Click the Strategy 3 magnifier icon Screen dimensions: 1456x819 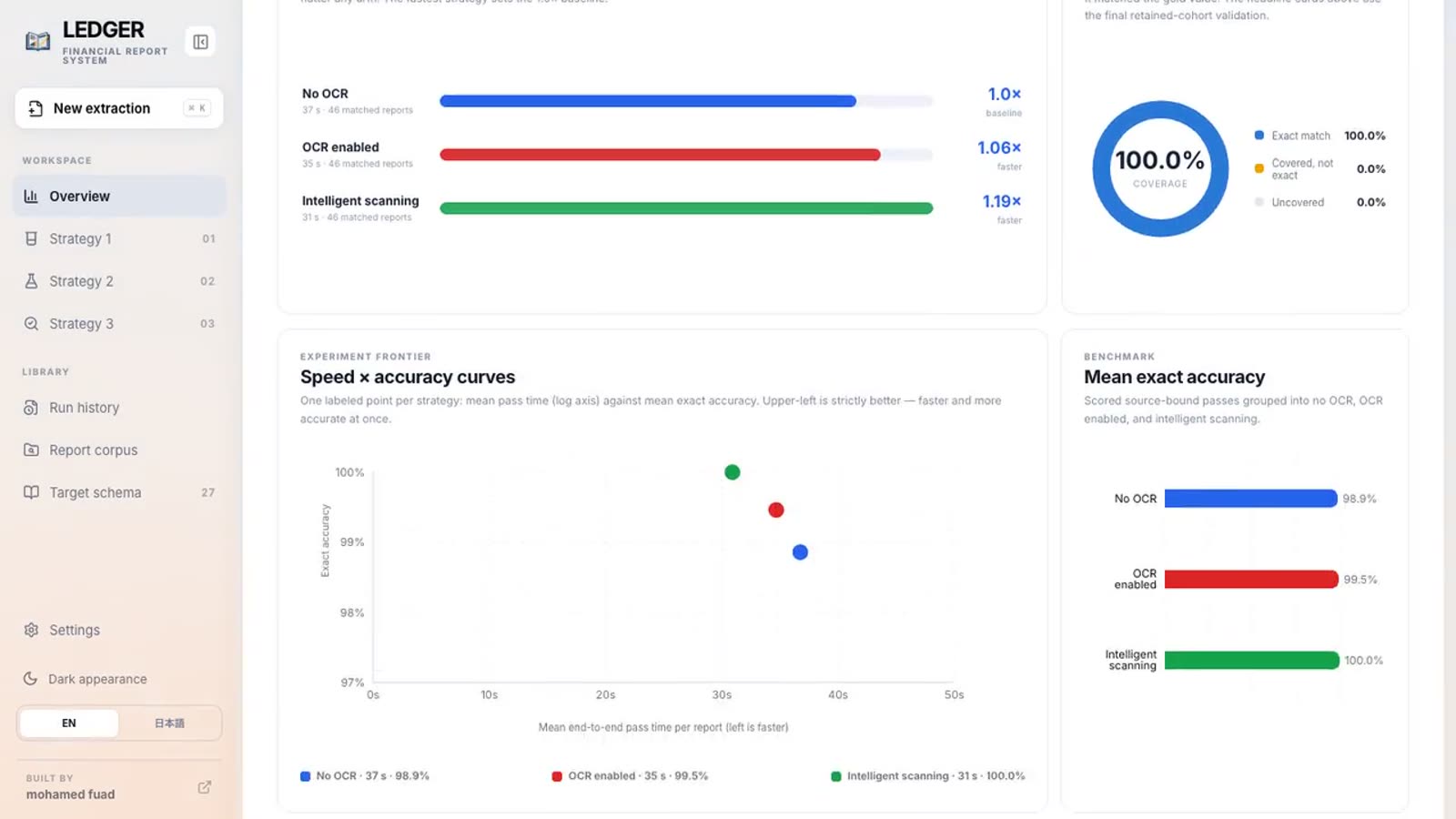pyautogui.click(x=31, y=323)
